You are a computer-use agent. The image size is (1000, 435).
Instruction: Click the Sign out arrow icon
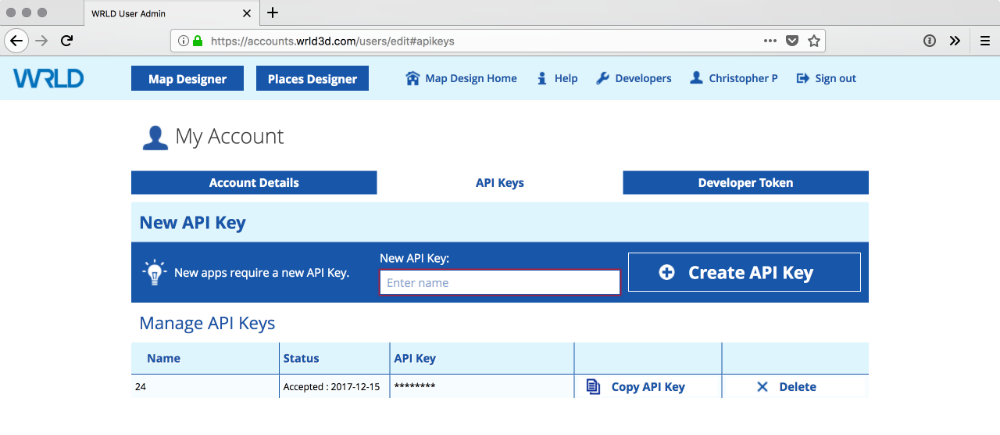[803, 78]
